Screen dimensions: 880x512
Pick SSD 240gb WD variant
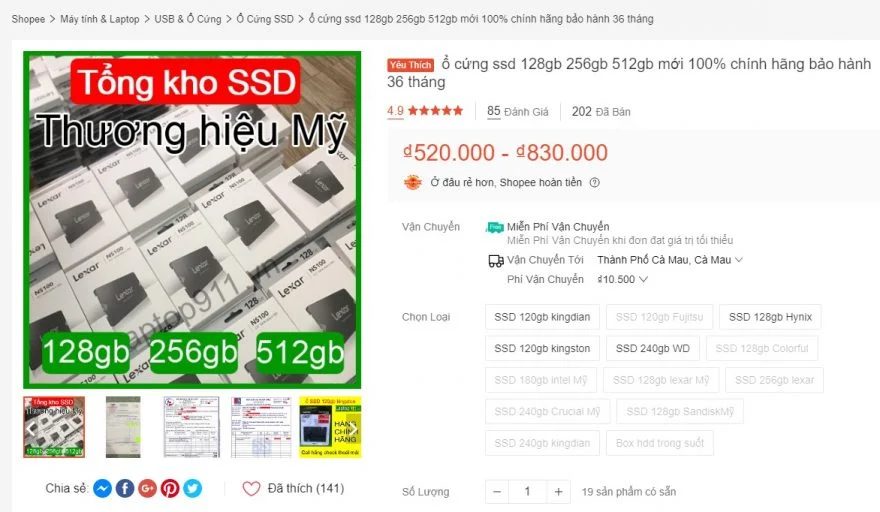[x=653, y=349]
